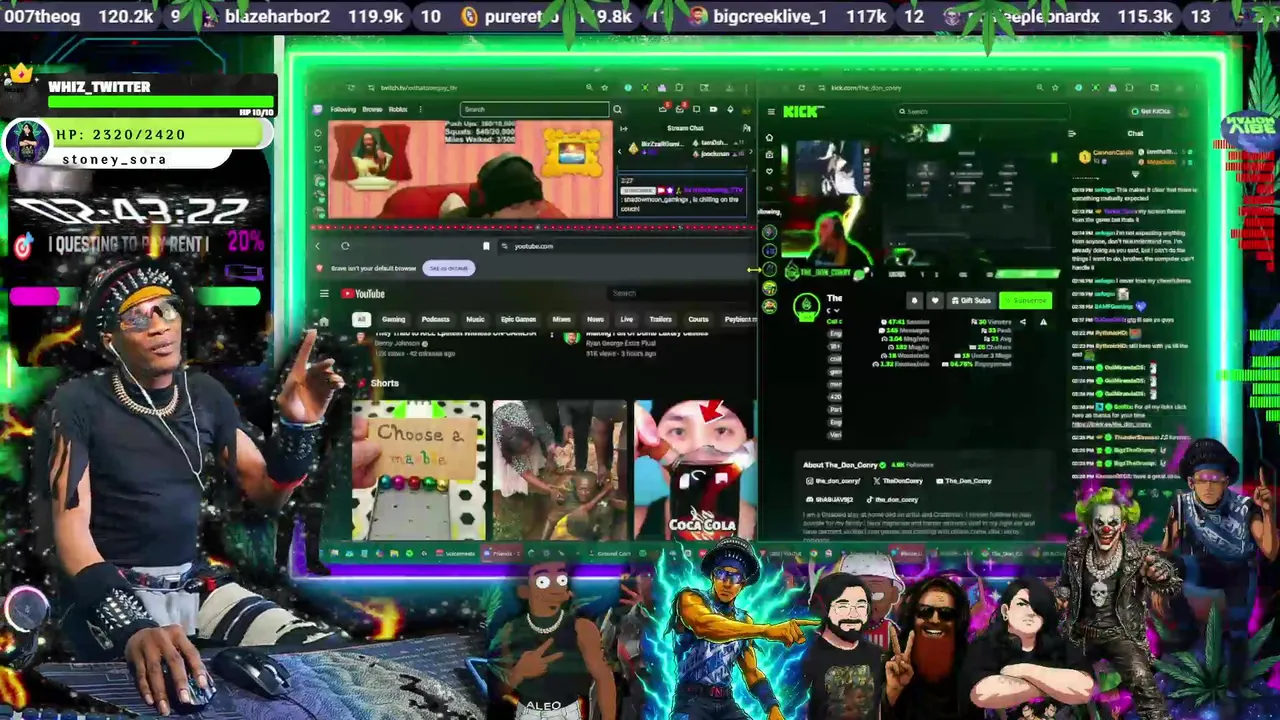This screenshot has height=720, width=1280.
Task: Select News filter chip on YouTube
Action: [x=595, y=319]
